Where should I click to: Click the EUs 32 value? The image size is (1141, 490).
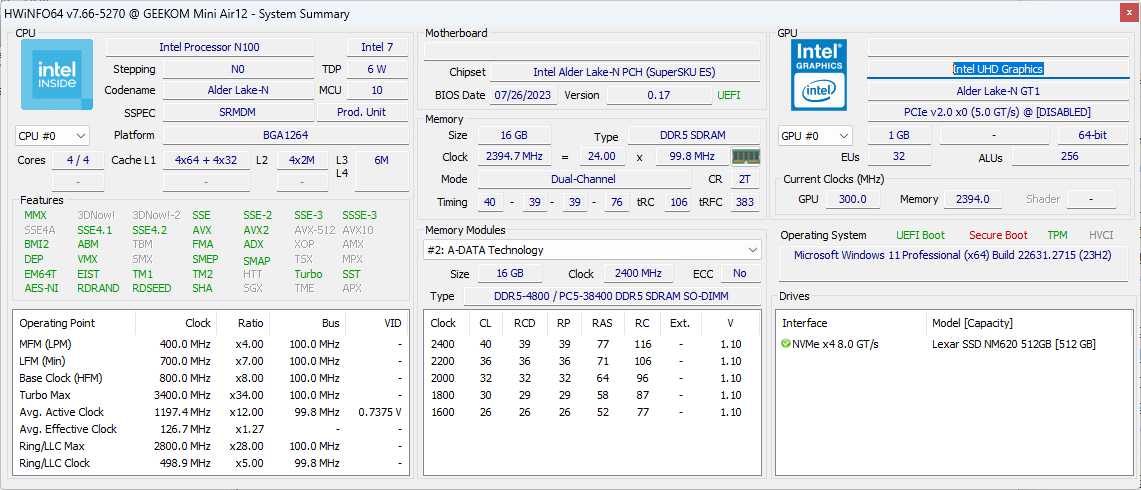pyautogui.click(x=899, y=157)
